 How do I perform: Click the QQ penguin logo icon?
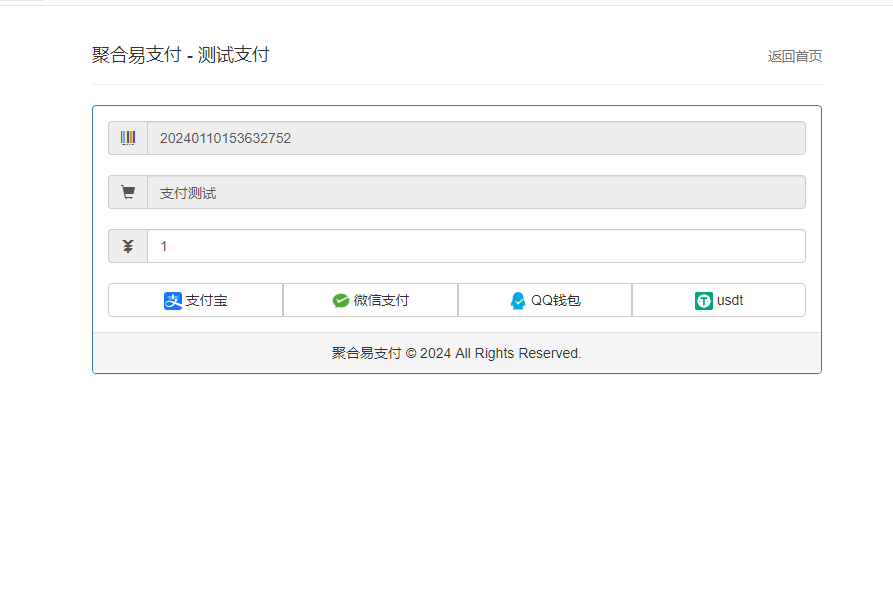point(518,300)
